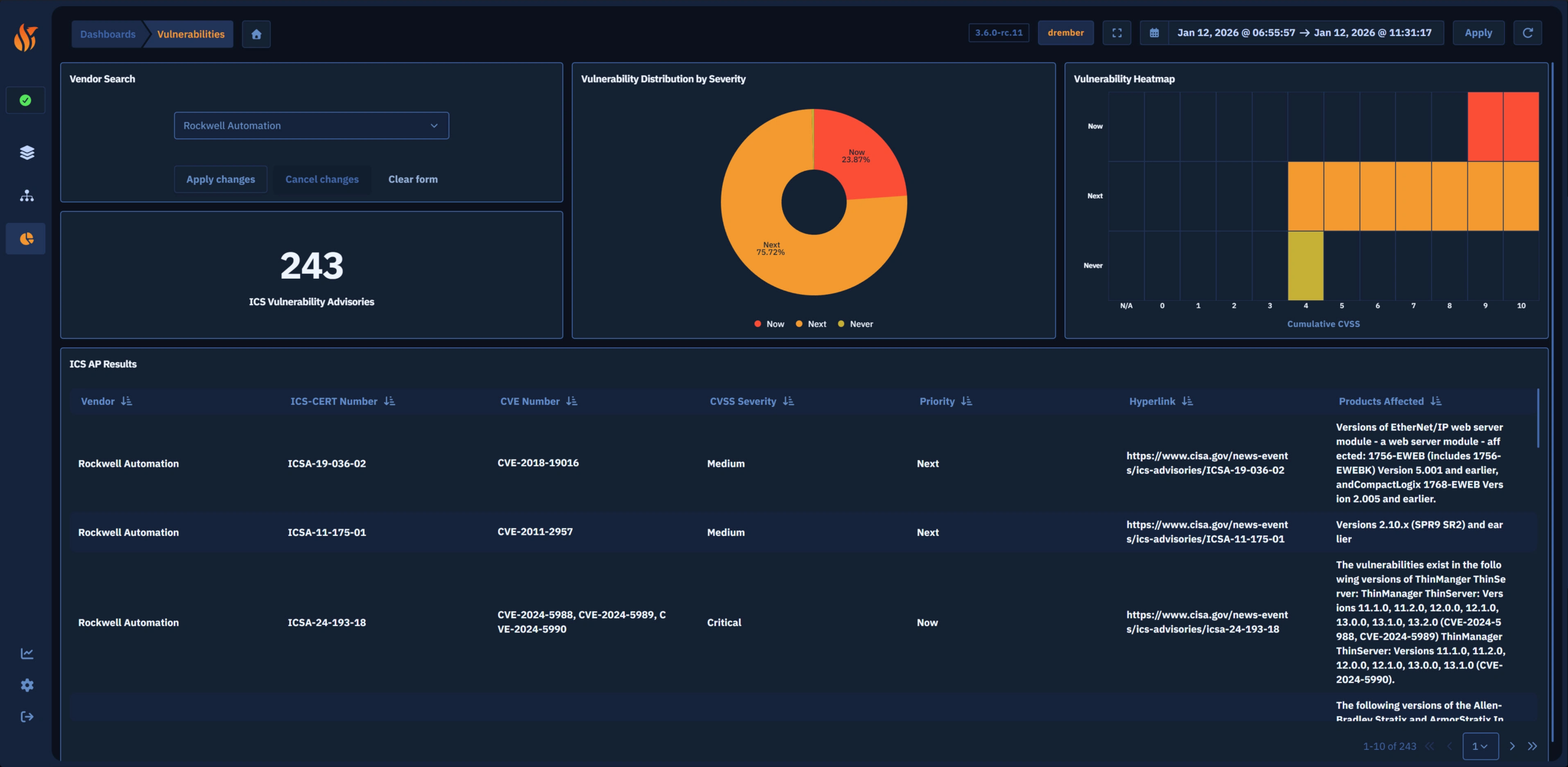1568x767 pixels.
Task: Navigate to Dashboards in the breadcrumb
Action: click(x=108, y=34)
